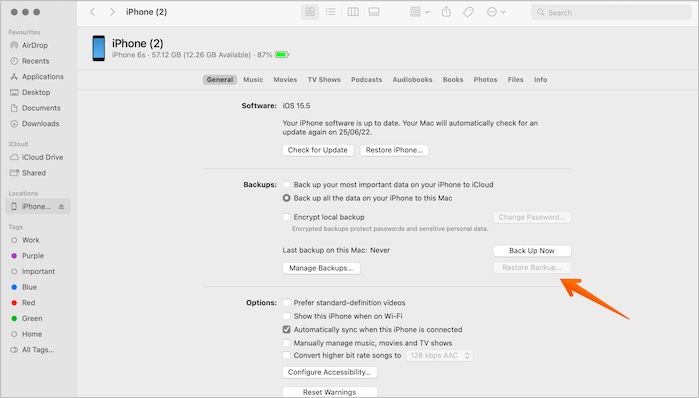This screenshot has width=699, height=398.
Task: Enable Encrypt local backup
Action: coord(287,217)
